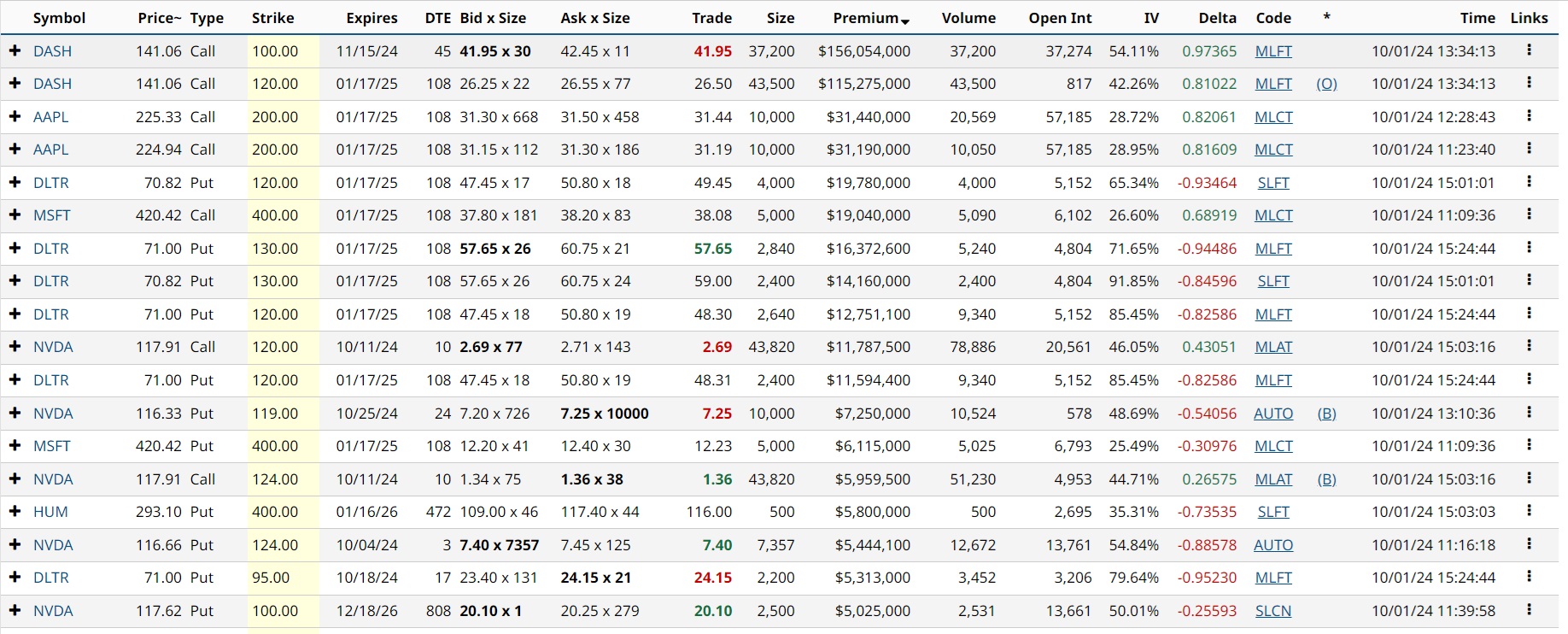Screen dimensions: 1568x634
Task: Click the (O) marker in DASH row
Action: point(1326,84)
